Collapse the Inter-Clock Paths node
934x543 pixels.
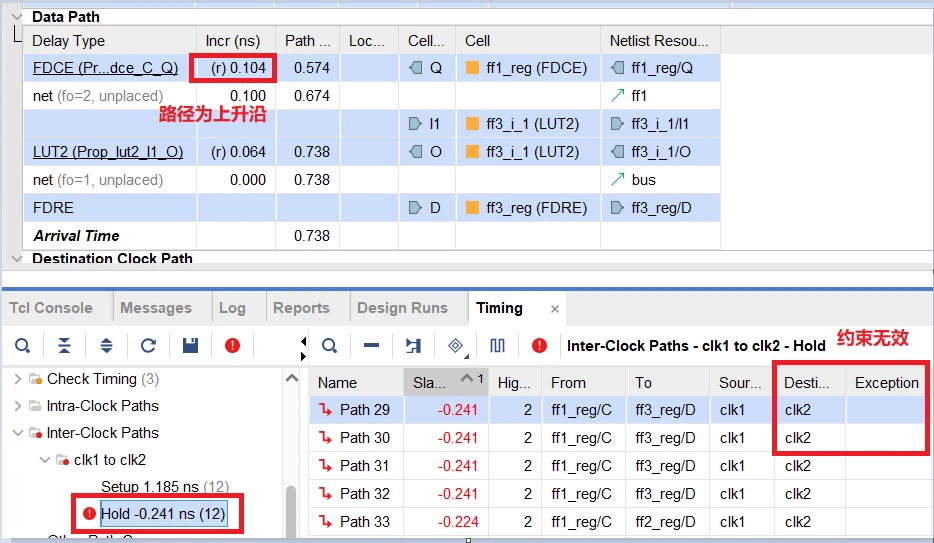pos(17,433)
